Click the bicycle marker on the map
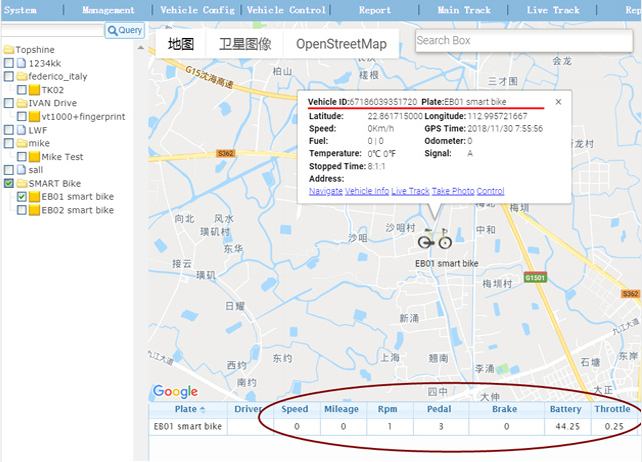The width and height of the screenshot is (642, 462). click(x=435, y=239)
